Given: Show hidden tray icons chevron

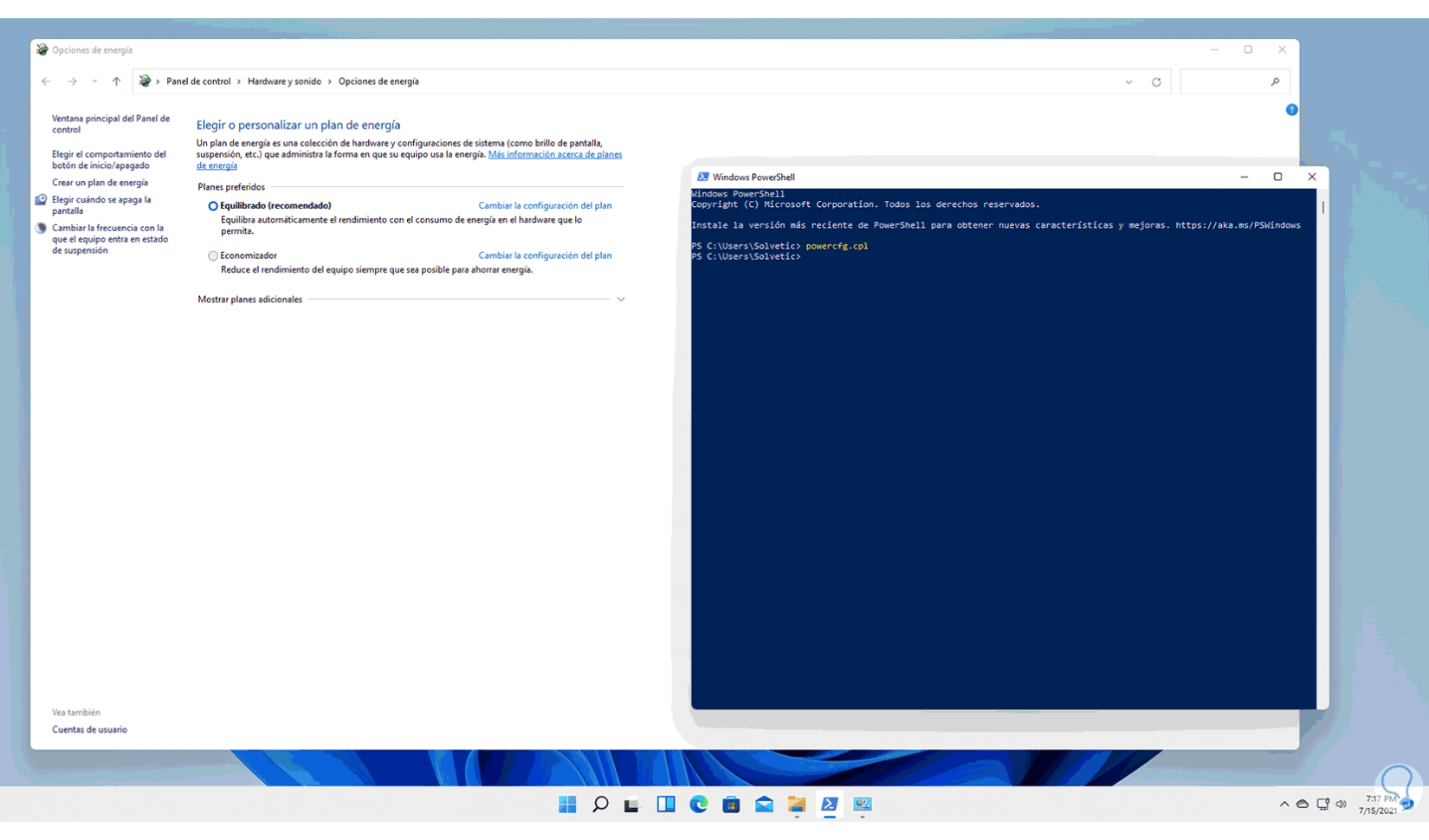Looking at the screenshot, I should [x=1284, y=804].
